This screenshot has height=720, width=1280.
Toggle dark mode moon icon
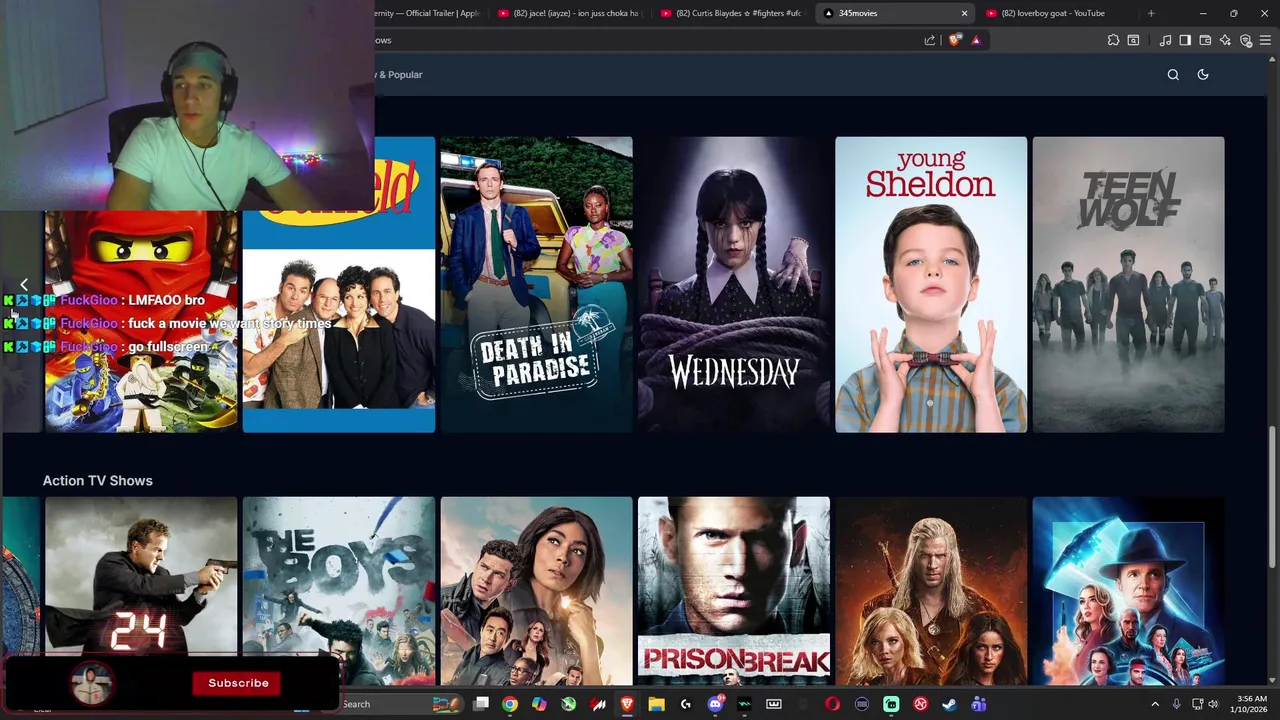1203,74
